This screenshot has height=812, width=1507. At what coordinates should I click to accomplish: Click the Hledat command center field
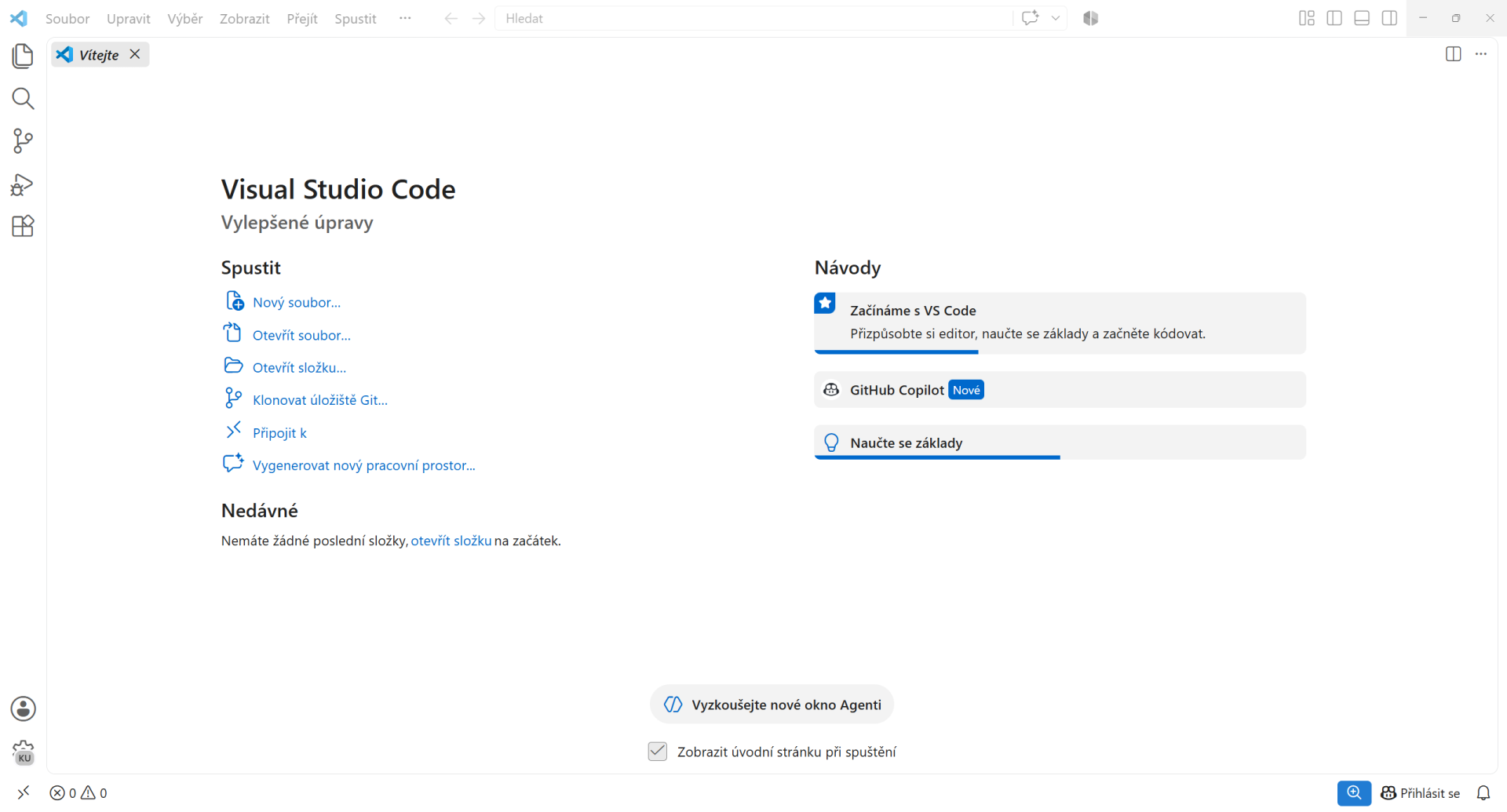[x=753, y=18]
